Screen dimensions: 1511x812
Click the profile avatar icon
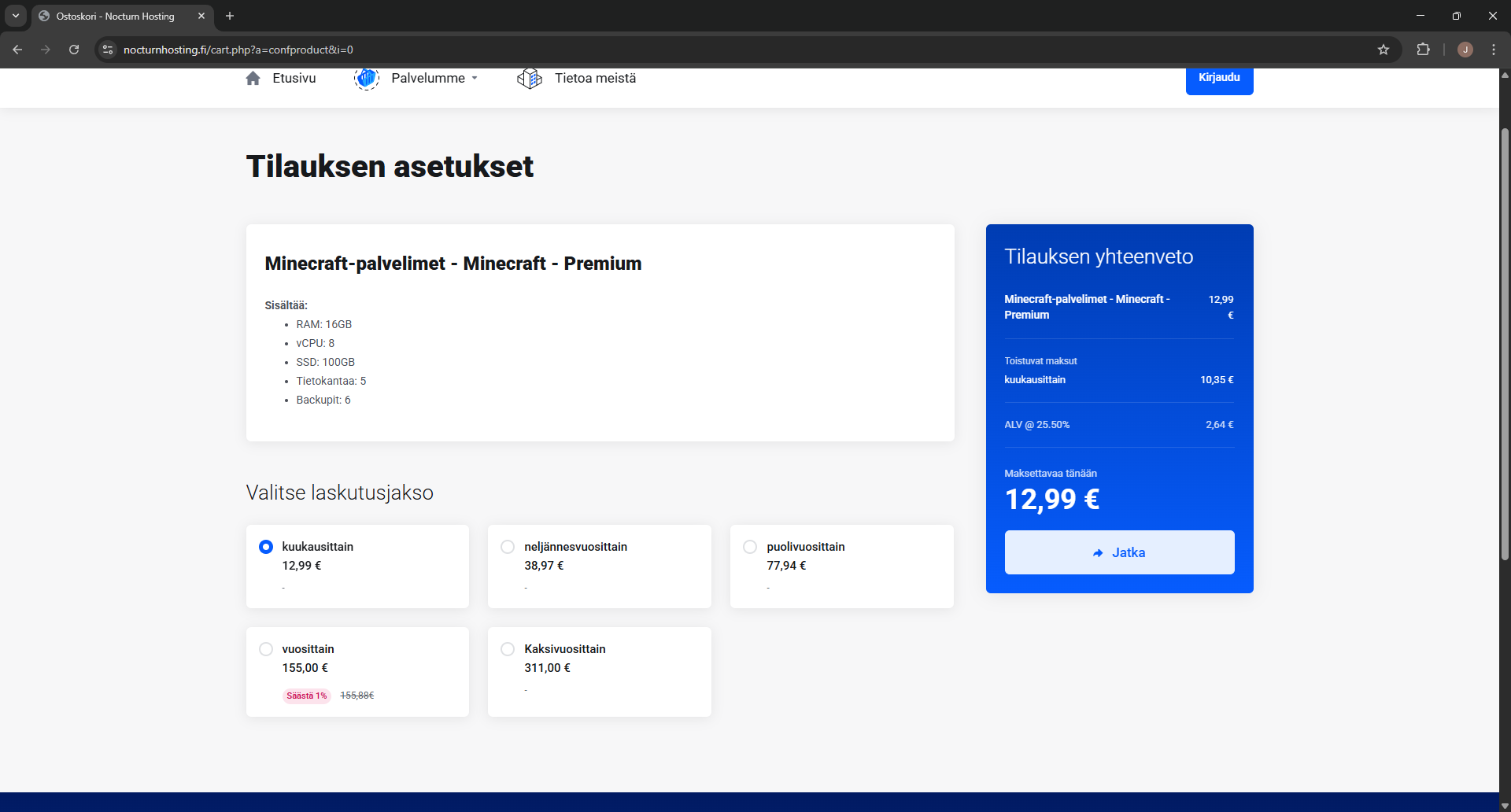1465,50
